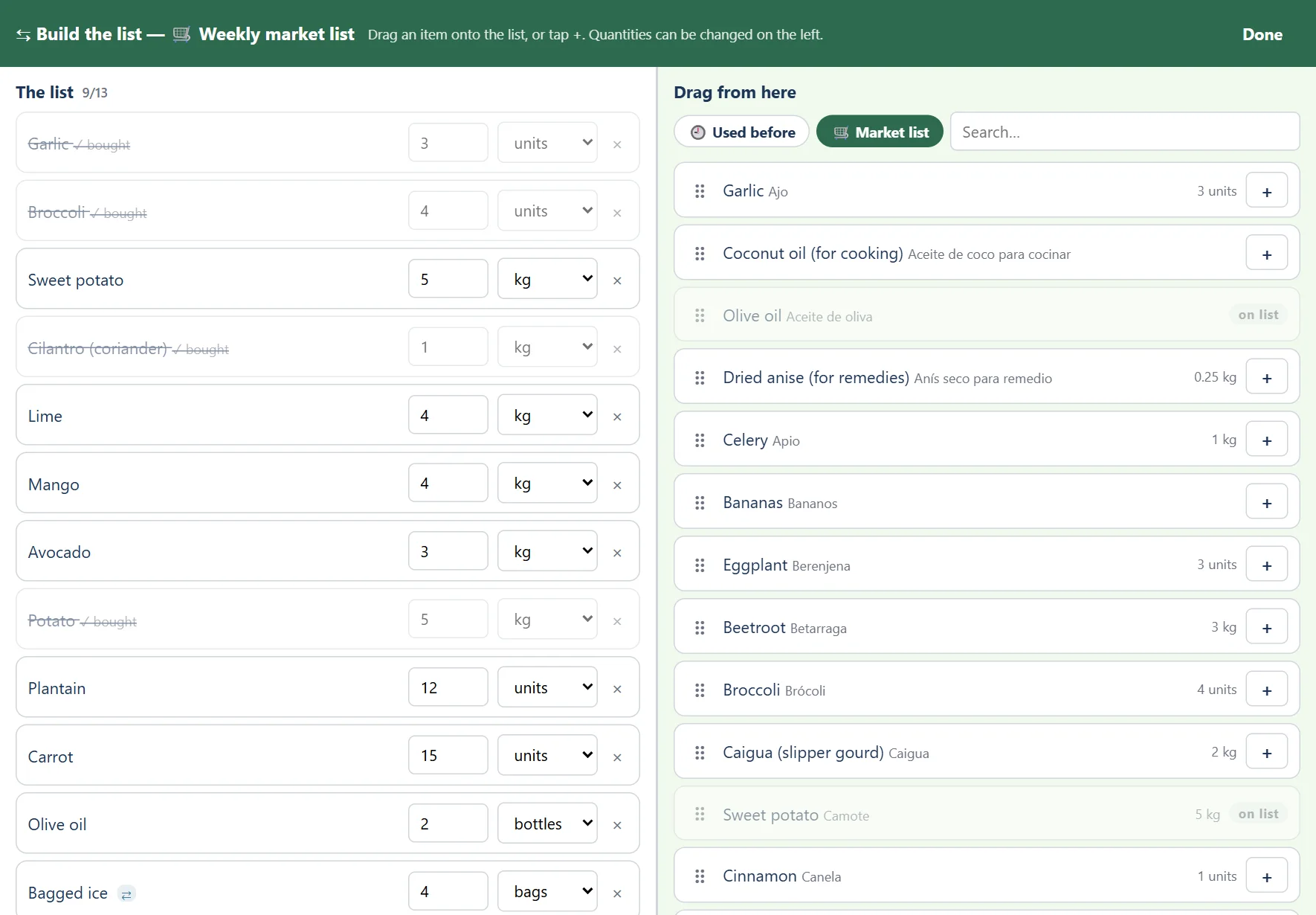Open the unit dropdown for Avocado
Viewport: 1316px width, 915px height.
point(547,551)
